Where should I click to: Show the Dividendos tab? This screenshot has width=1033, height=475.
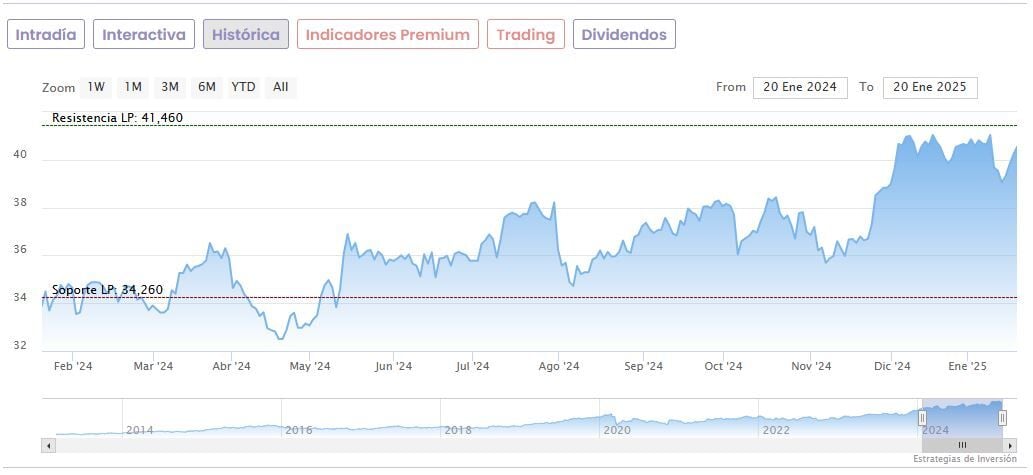[x=624, y=35]
